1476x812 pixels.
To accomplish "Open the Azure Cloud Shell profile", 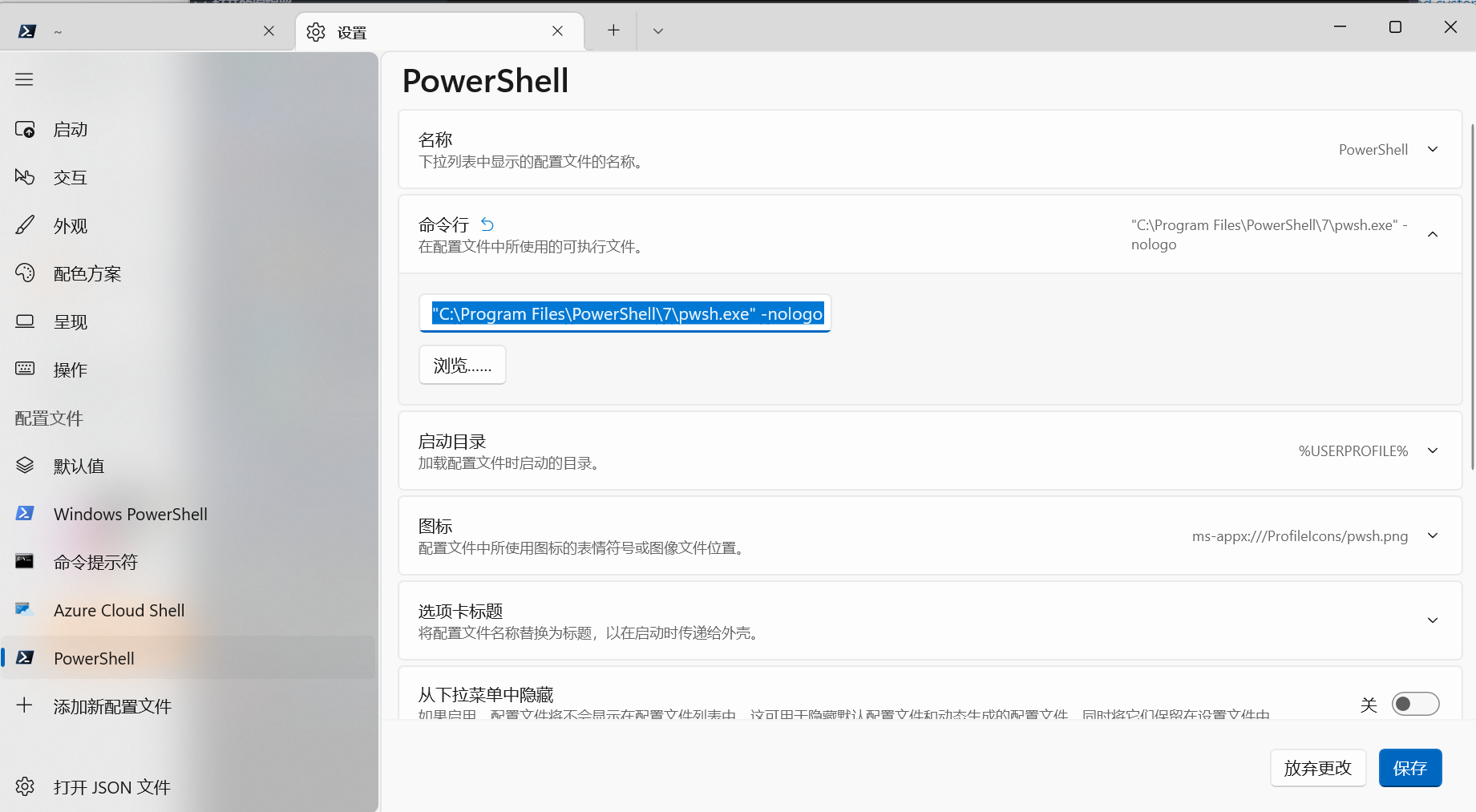I will pyautogui.click(x=118, y=610).
